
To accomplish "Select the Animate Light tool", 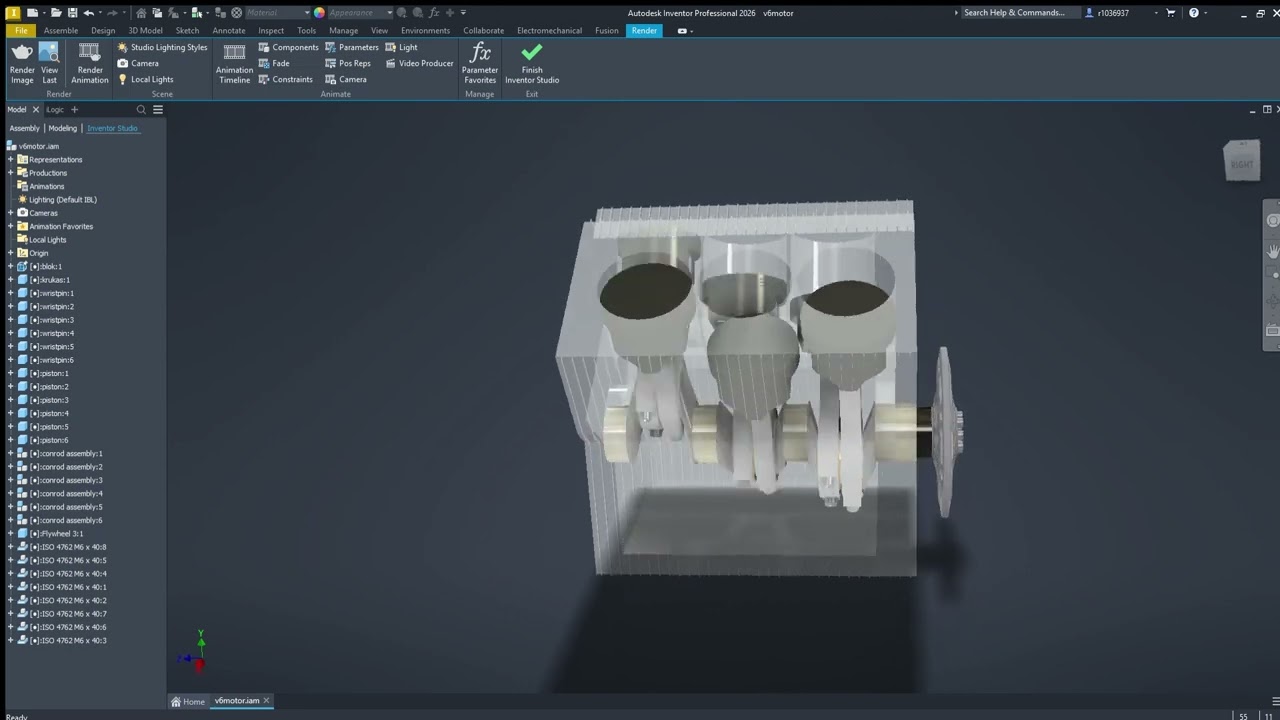I will tap(401, 47).
